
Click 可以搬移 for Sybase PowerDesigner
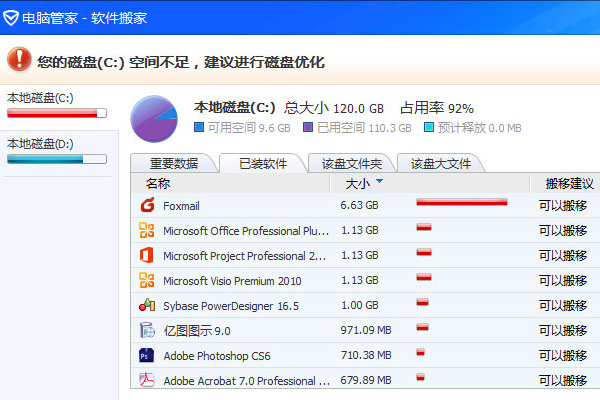click(x=563, y=305)
